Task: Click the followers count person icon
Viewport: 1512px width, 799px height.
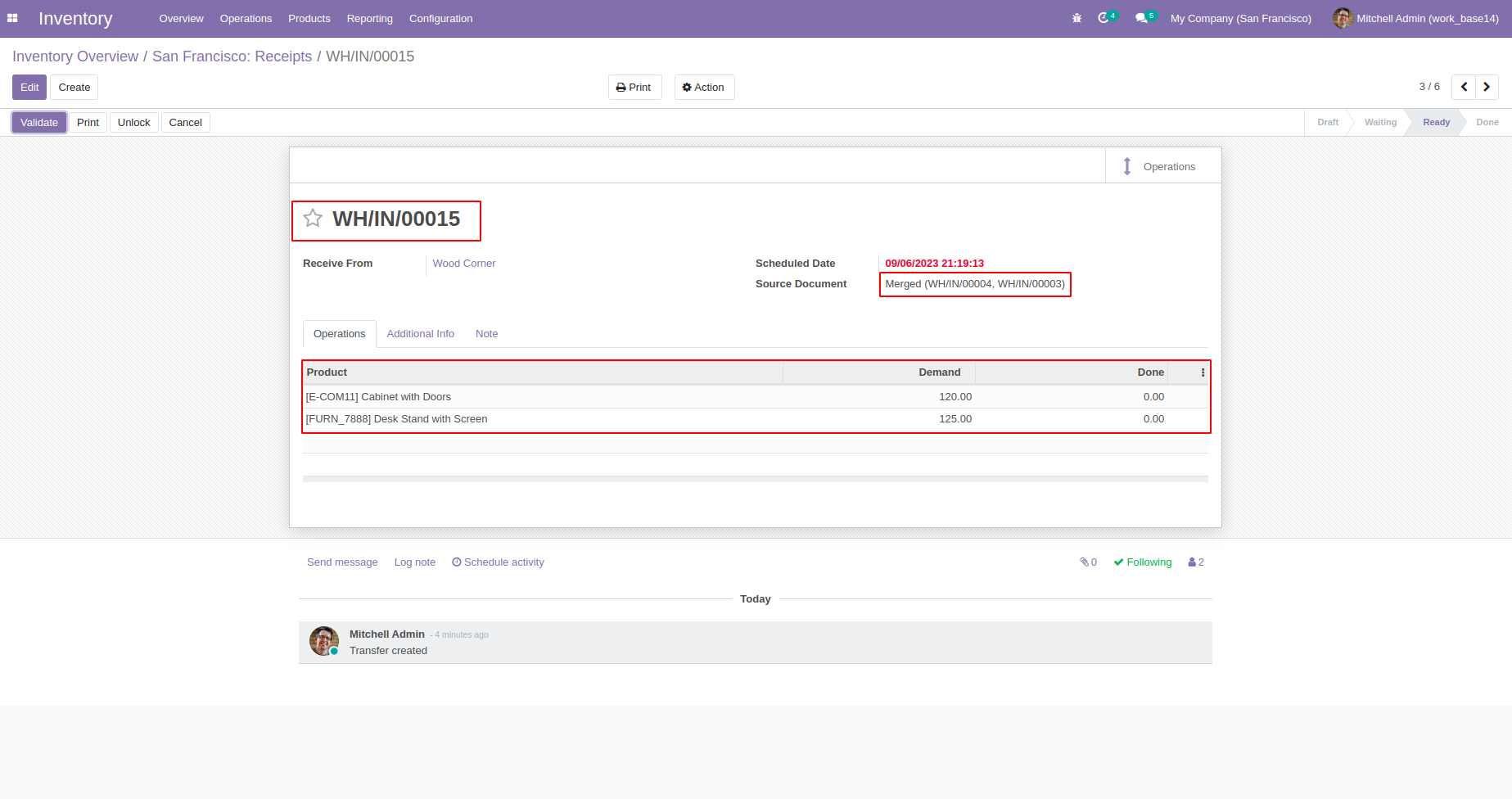Action: (x=1195, y=562)
